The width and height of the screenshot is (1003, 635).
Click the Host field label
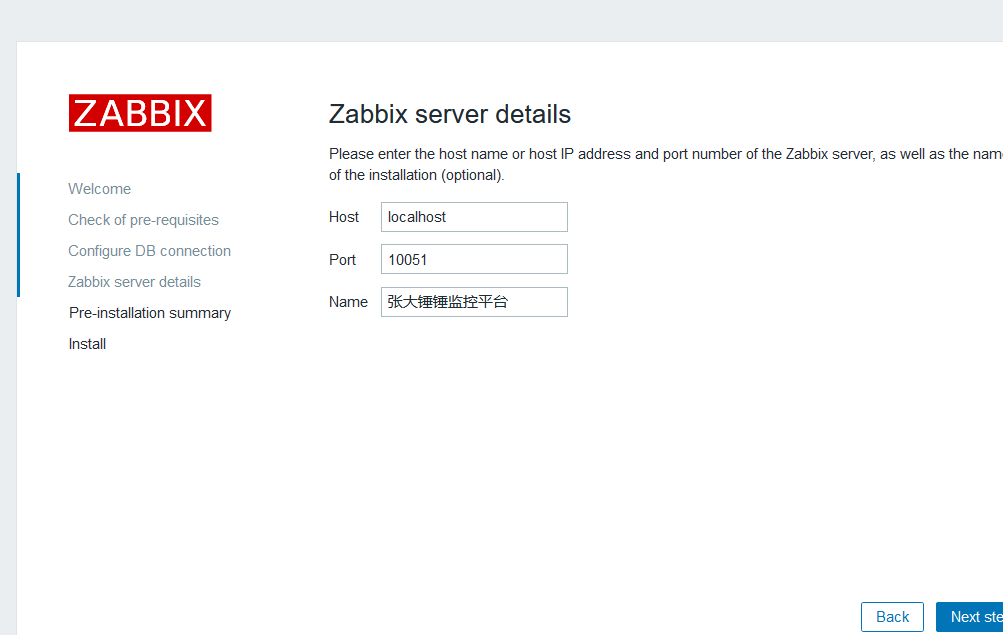344,216
